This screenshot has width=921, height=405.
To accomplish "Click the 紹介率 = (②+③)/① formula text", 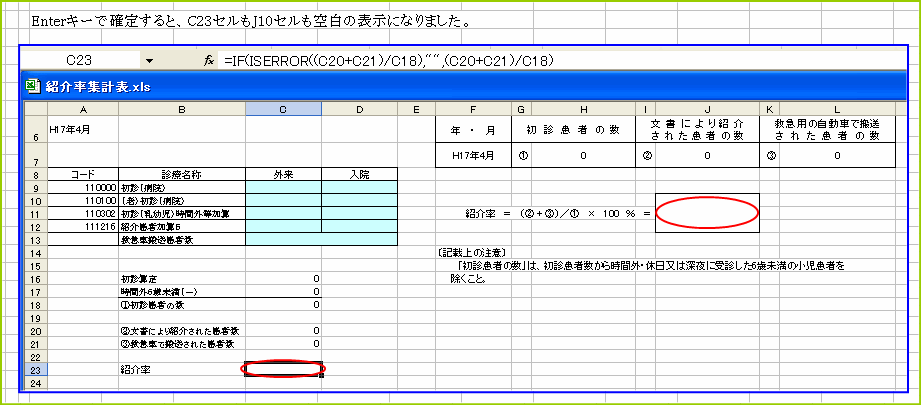I will 557,214.
